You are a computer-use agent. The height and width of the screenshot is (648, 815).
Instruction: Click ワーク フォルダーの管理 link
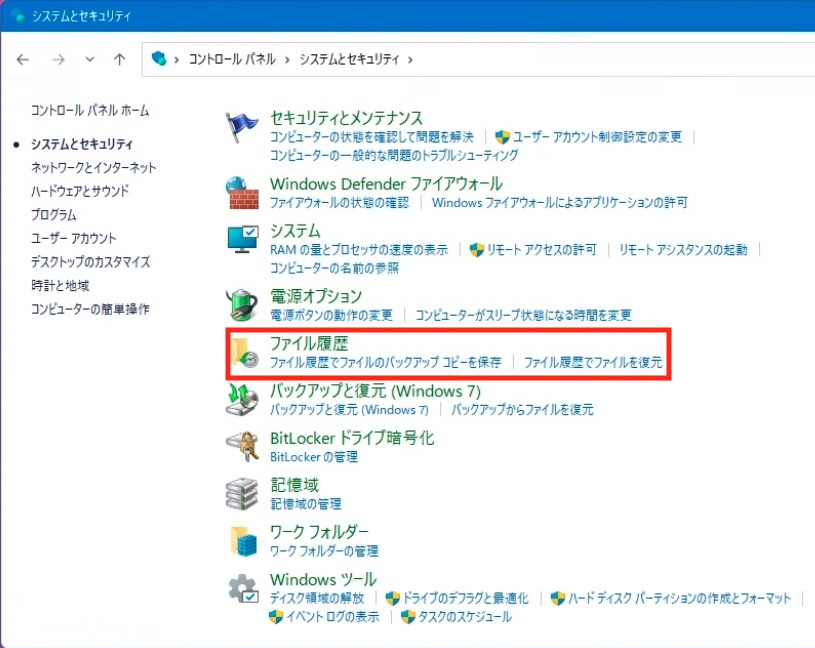(x=324, y=551)
